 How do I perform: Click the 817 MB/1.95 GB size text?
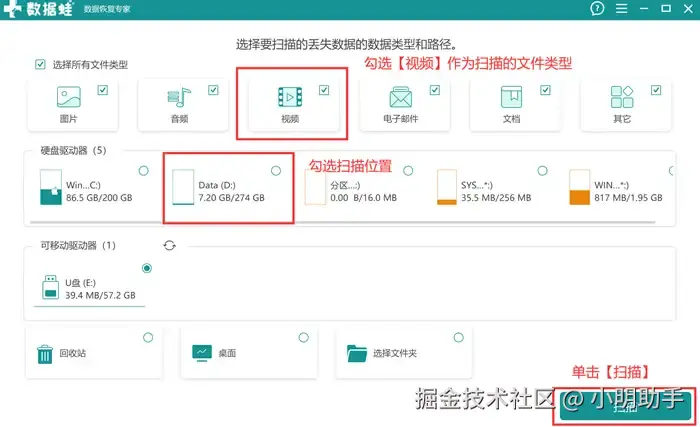point(628,197)
